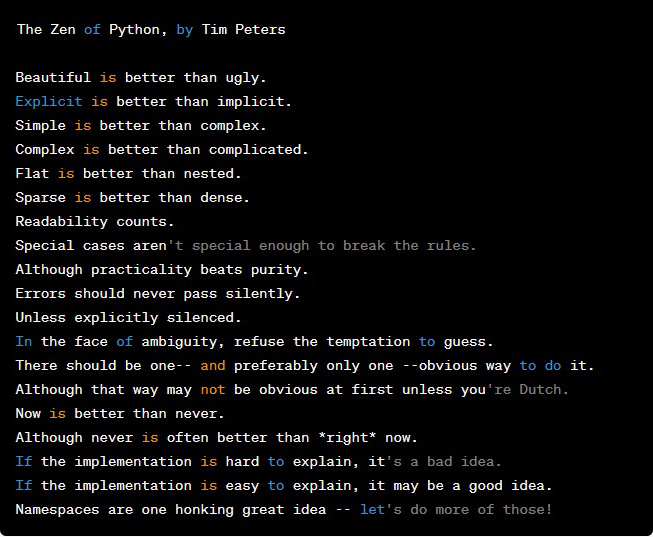Click the name 'Tim Peters'
653x537 pixels.
243,30
